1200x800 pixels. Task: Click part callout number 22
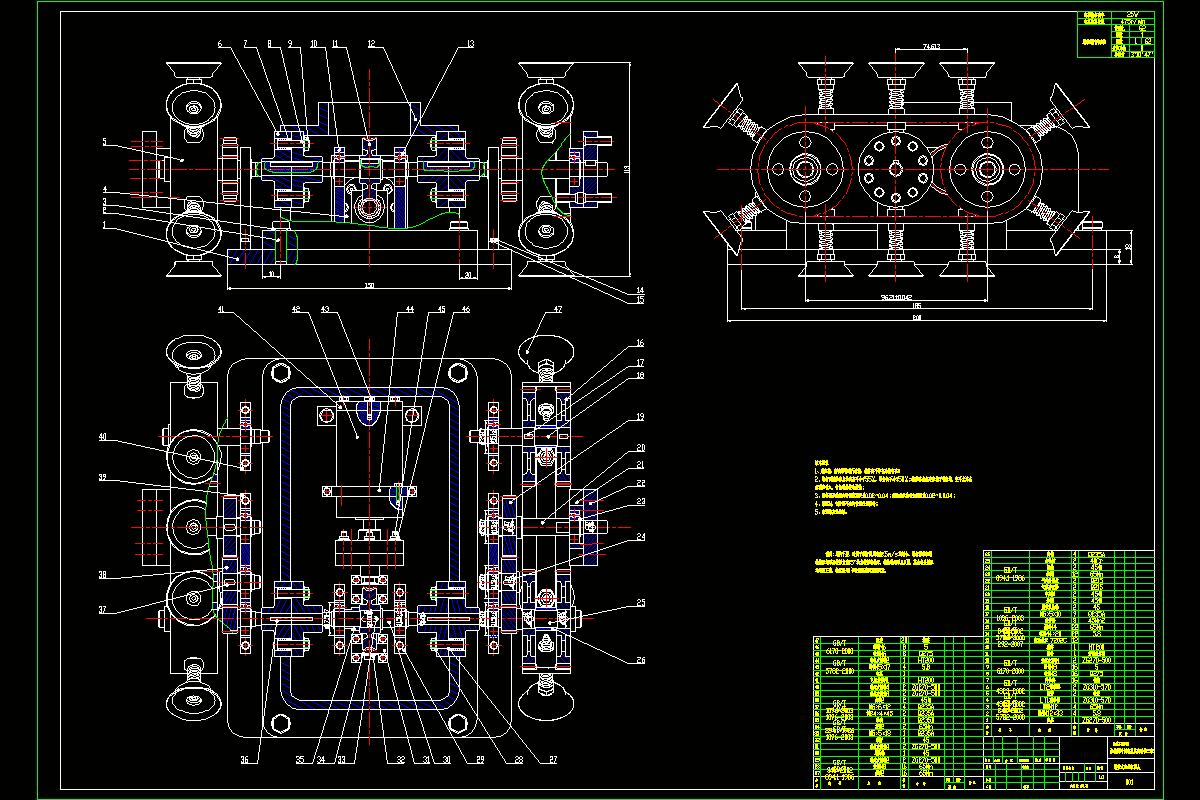641,483
